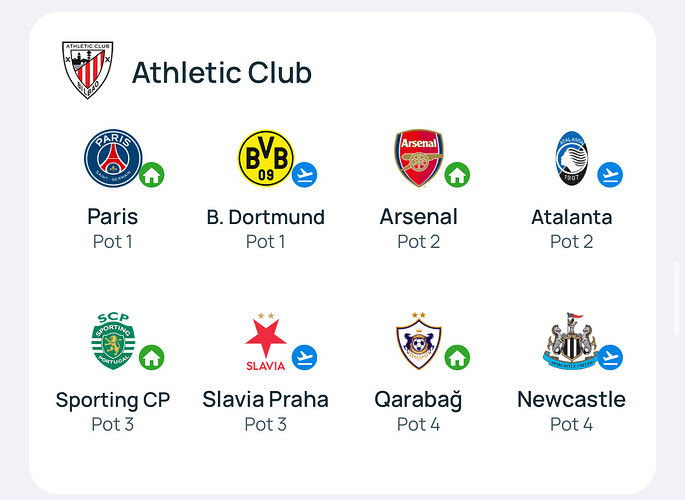Click the Athletic Club crest logo
The width and height of the screenshot is (685, 500).
87,70
